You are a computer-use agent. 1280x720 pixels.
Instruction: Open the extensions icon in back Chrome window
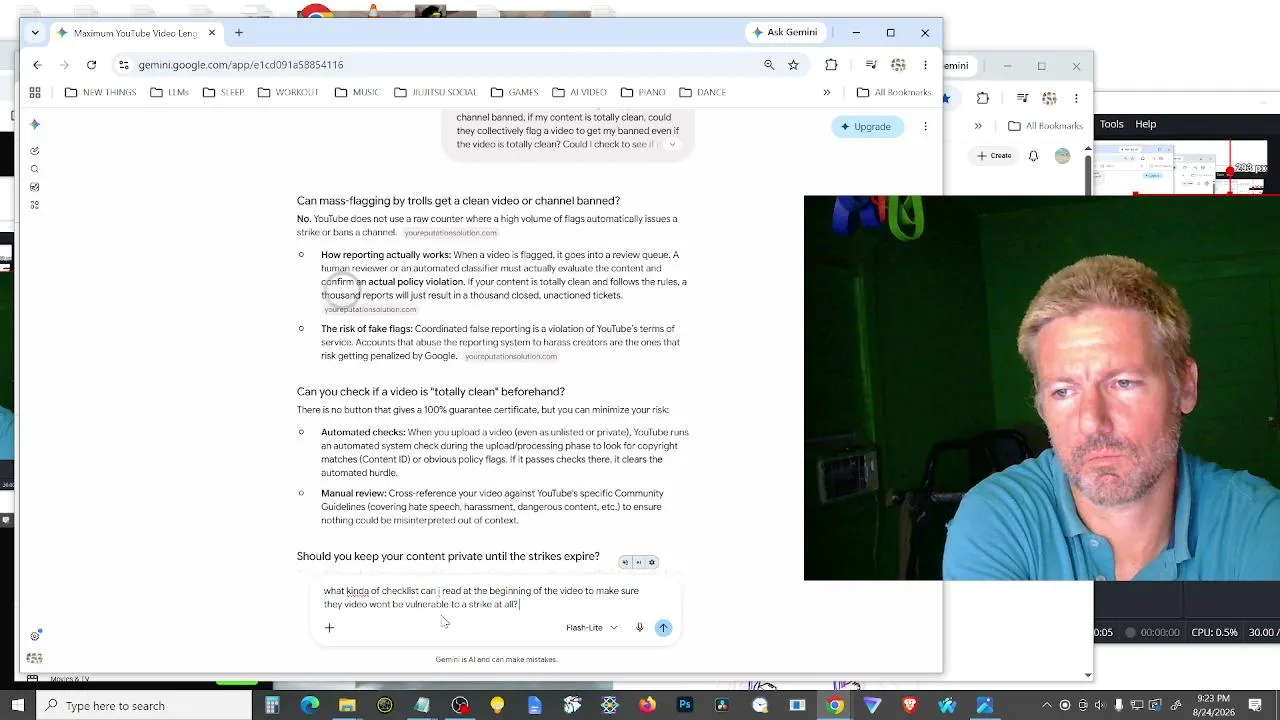click(983, 98)
